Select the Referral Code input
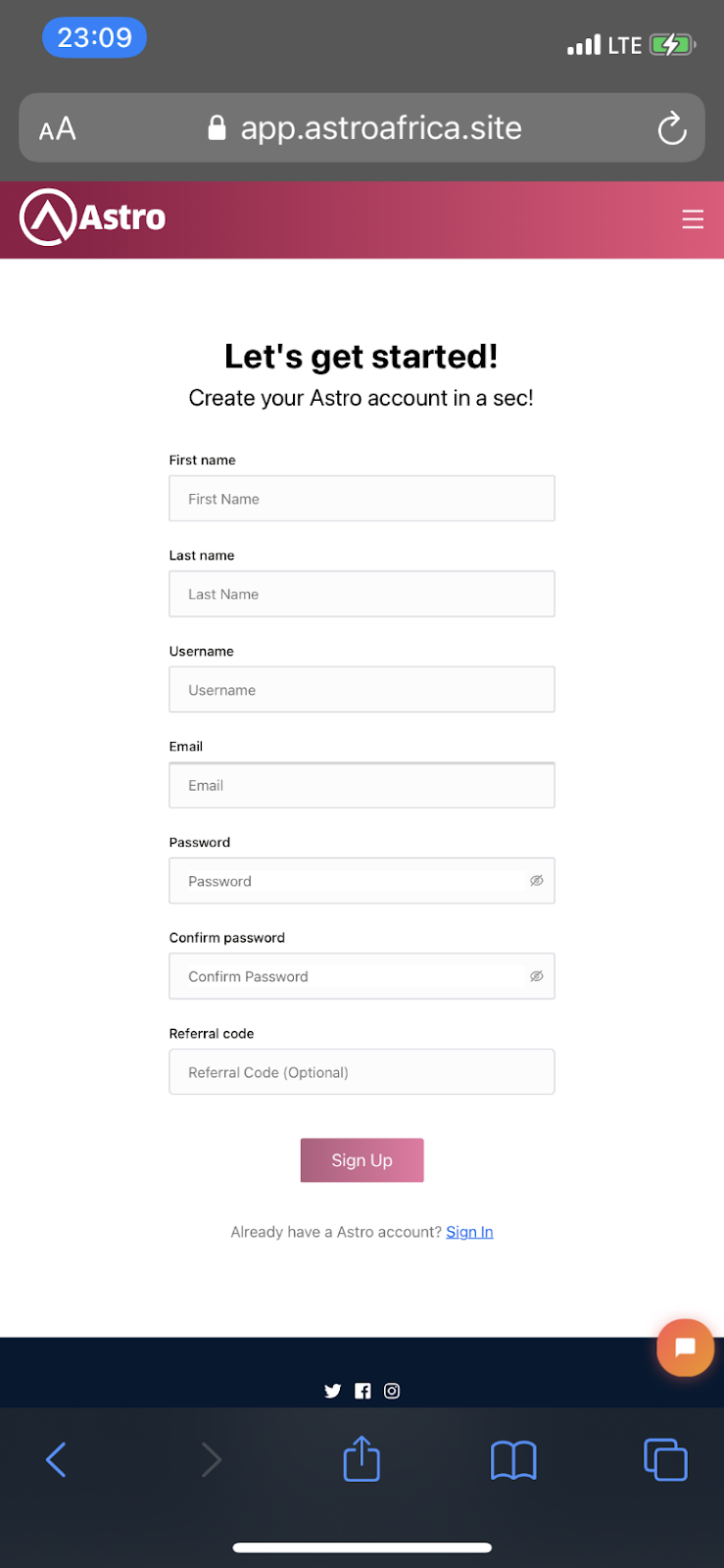Viewport: 724px width, 1568px height. 362,1072
